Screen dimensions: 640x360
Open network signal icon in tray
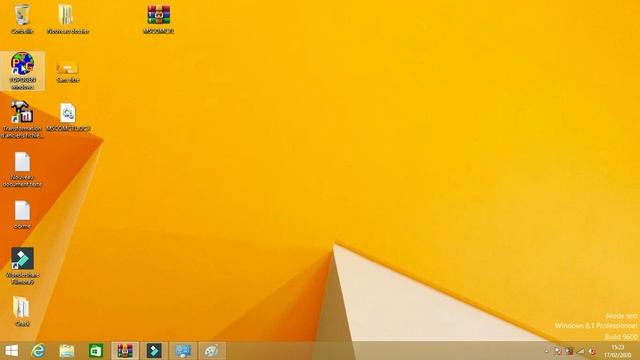(580, 351)
